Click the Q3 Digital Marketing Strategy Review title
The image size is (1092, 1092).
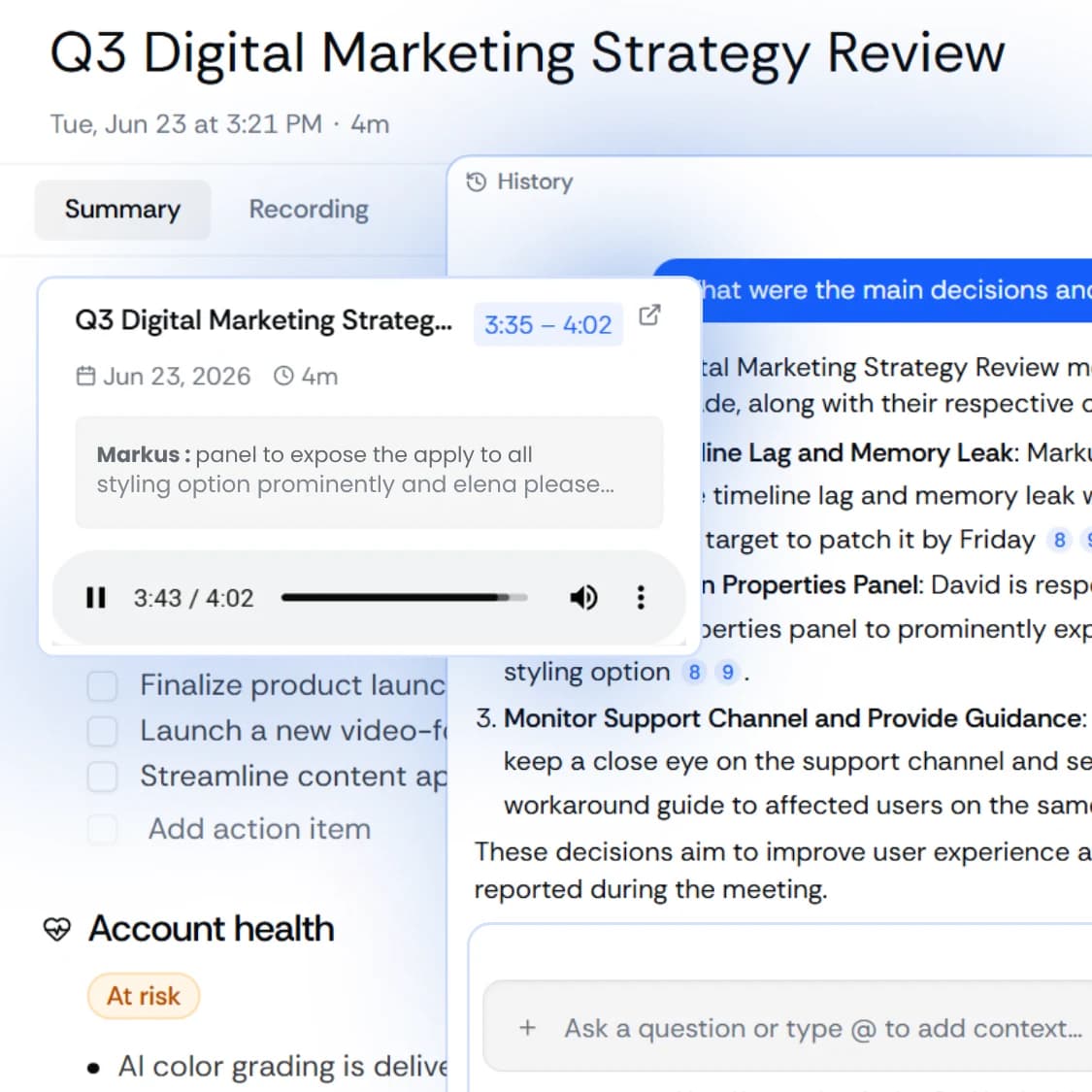pyautogui.click(x=527, y=53)
